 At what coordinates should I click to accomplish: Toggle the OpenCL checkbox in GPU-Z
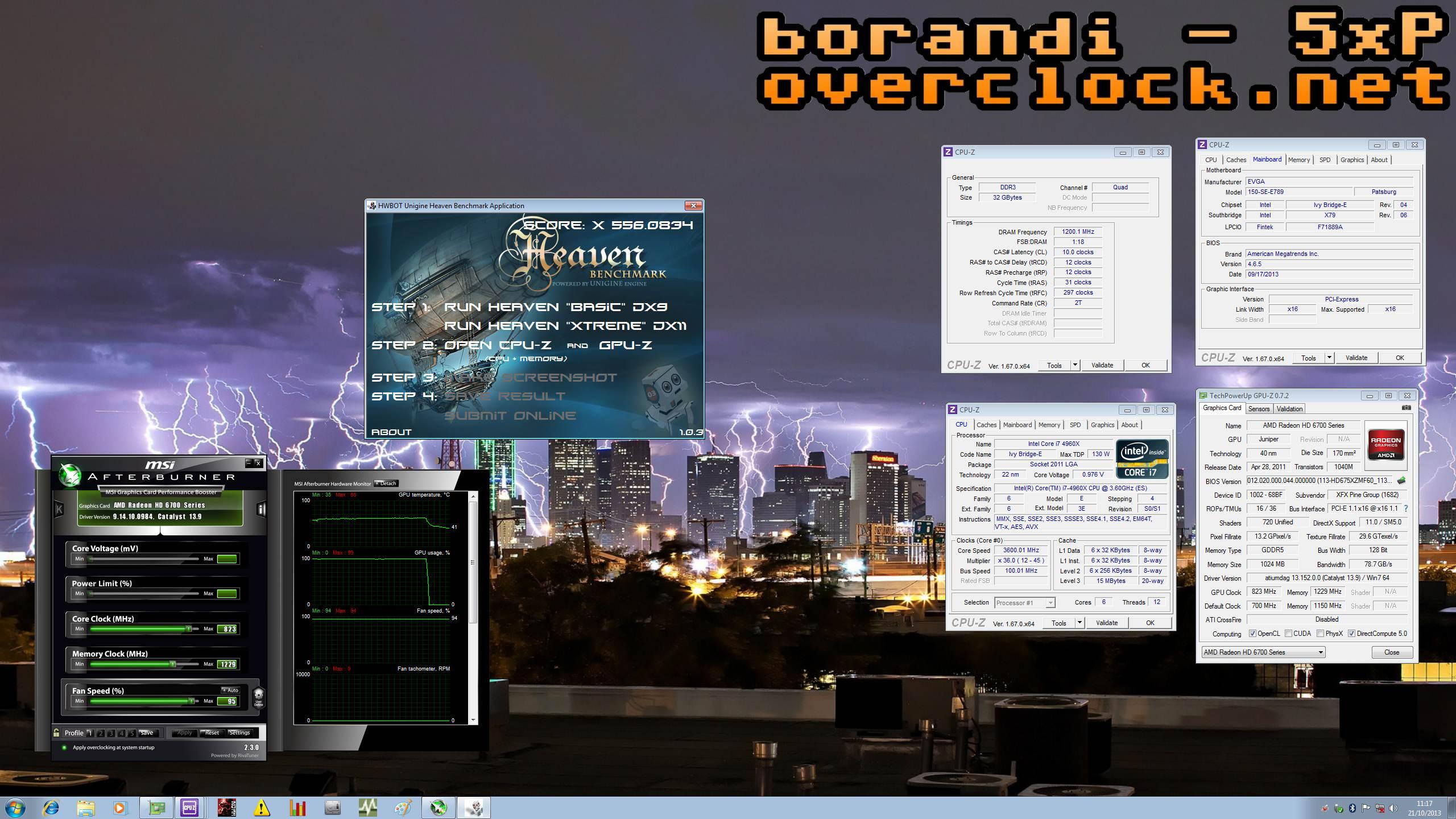tap(1252, 634)
